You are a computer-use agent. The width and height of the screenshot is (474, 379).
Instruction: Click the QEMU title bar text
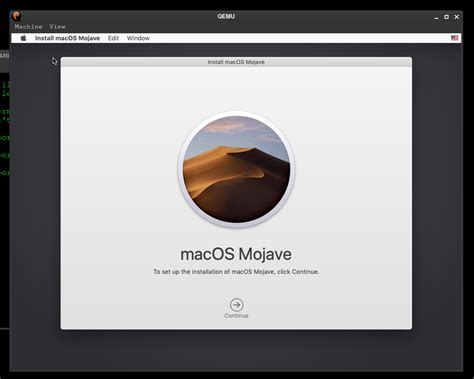(x=226, y=16)
